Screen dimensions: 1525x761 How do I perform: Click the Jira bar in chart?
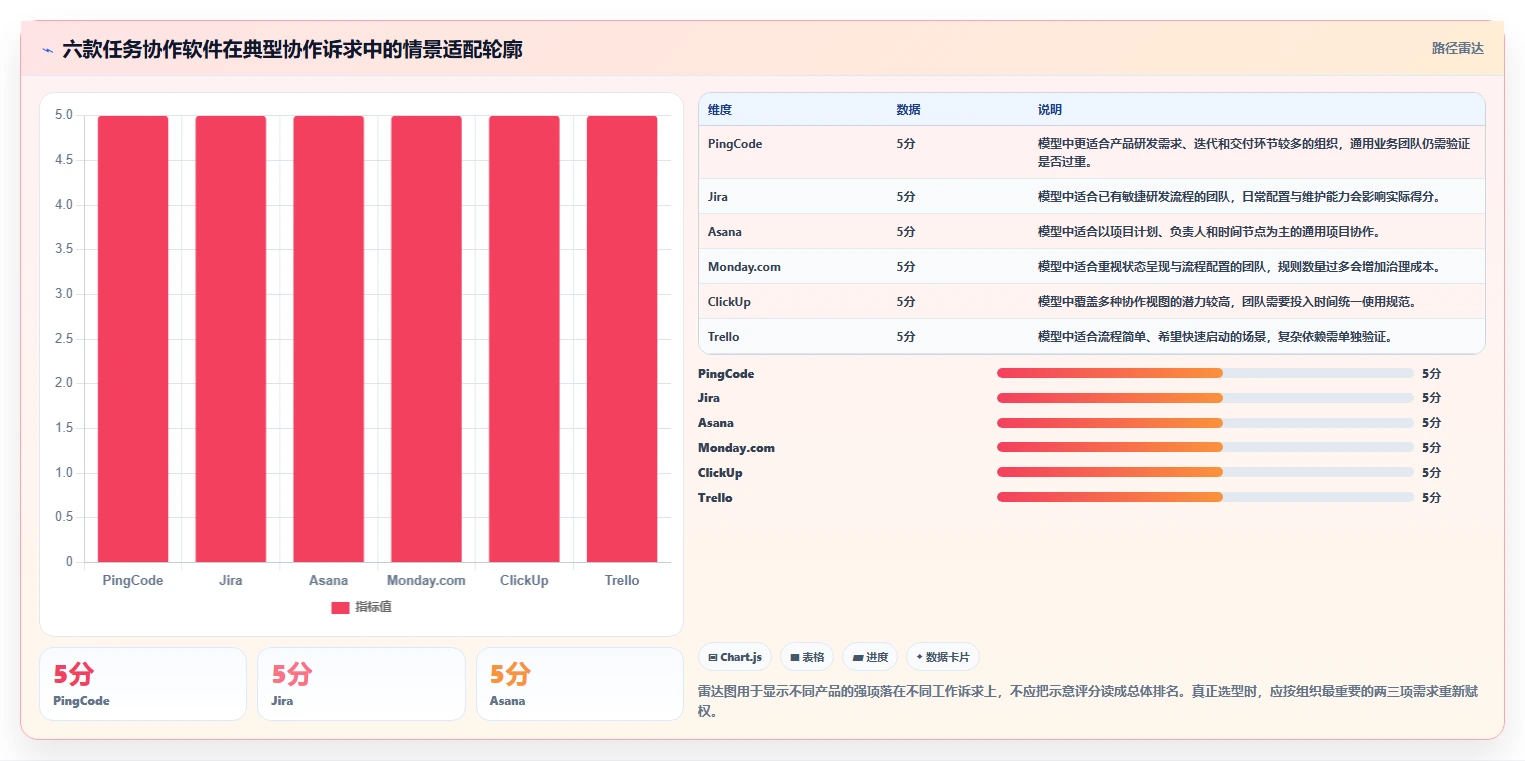231,339
